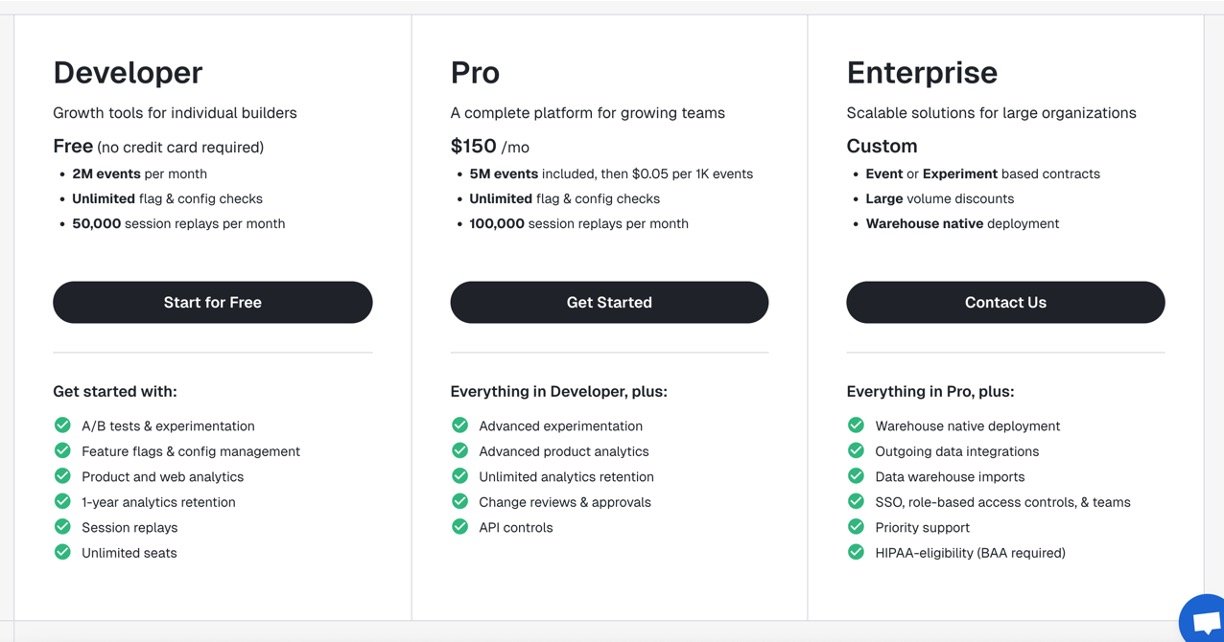Click the $150 /mo price text
1224x642 pixels.
point(490,146)
